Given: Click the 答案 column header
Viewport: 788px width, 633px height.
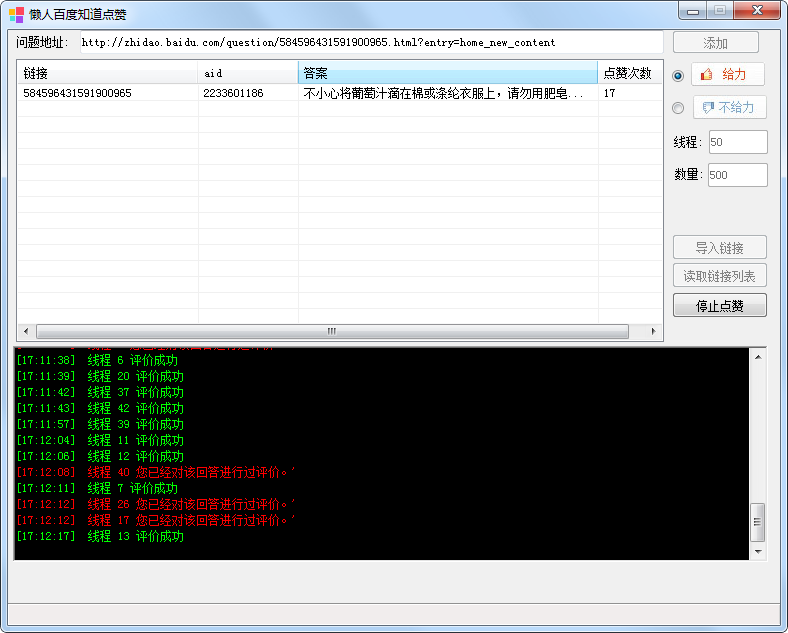Looking at the screenshot, I should click(447, 73).
